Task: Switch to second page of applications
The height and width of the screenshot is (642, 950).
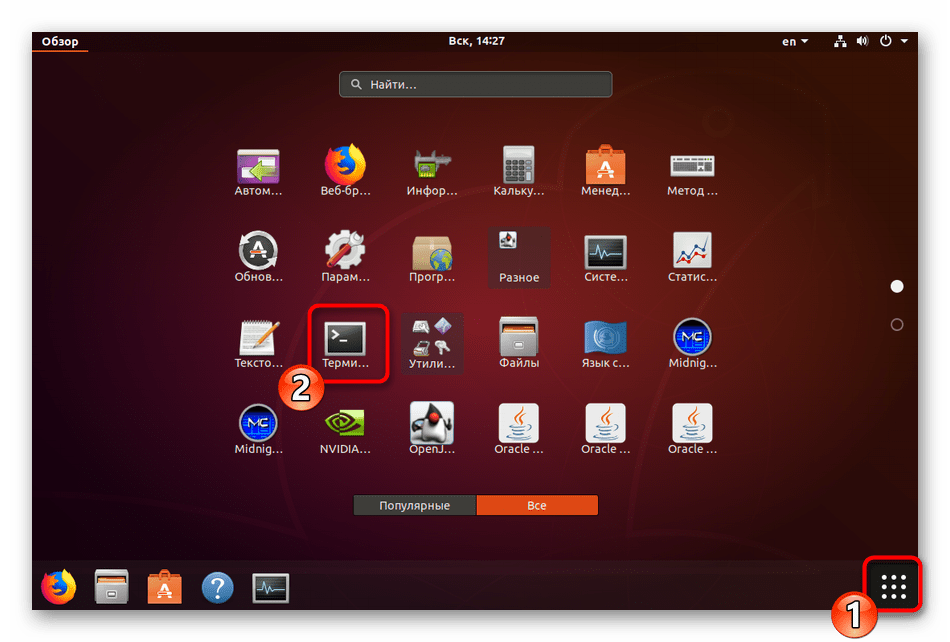Action: 897,324
